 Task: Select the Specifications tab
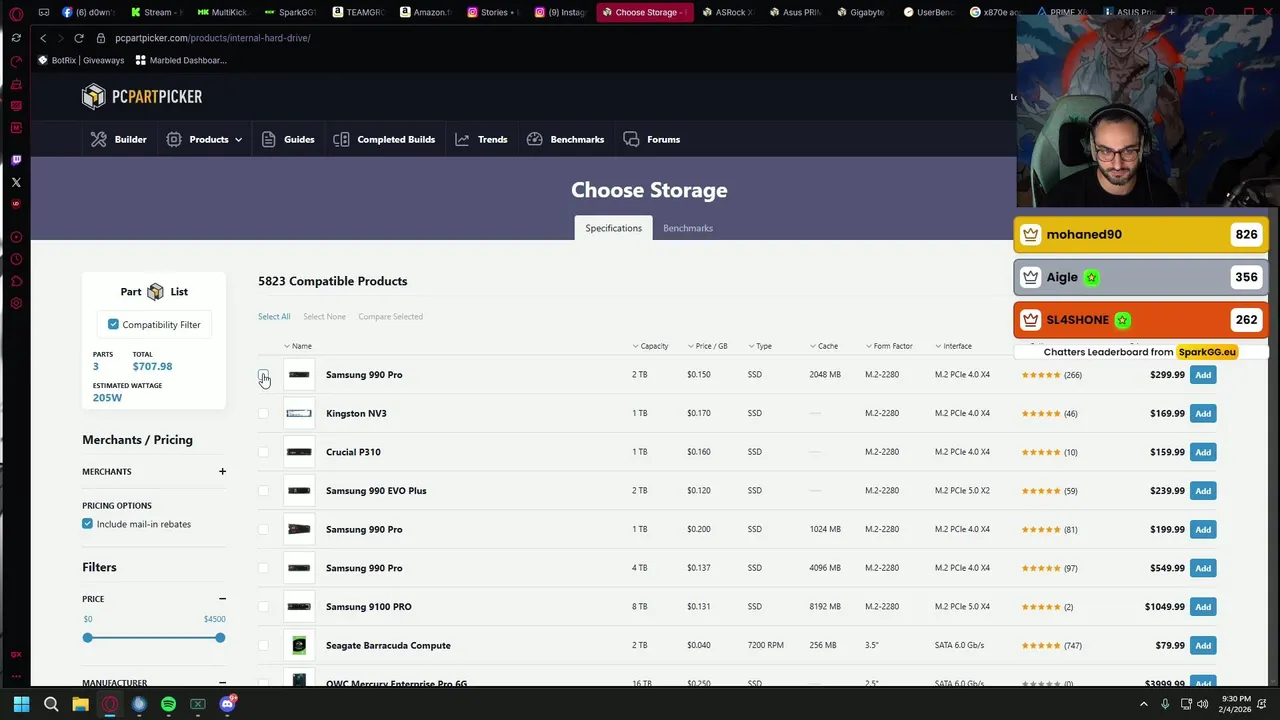pos(613,228)
